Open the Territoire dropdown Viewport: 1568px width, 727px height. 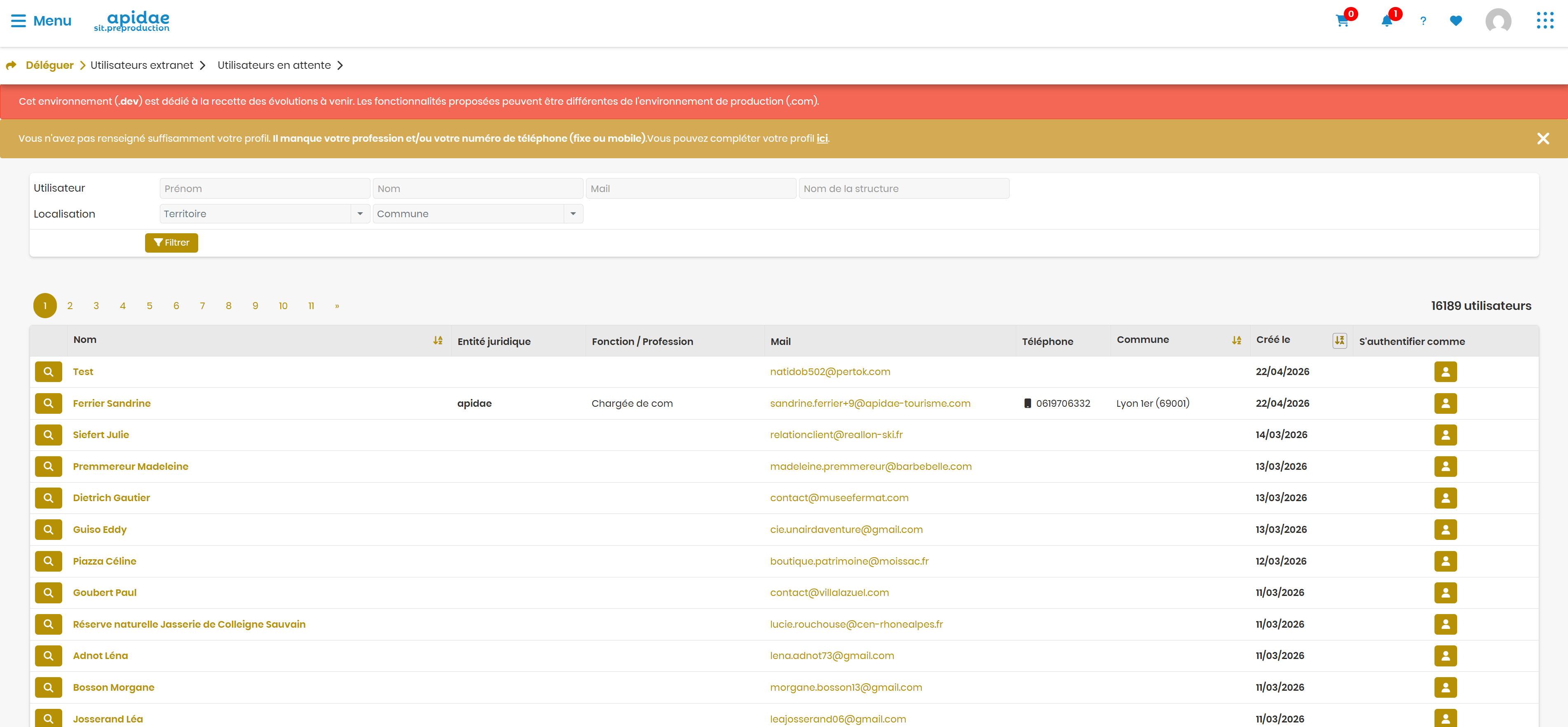pyautogui.click(x=265, y=214)
